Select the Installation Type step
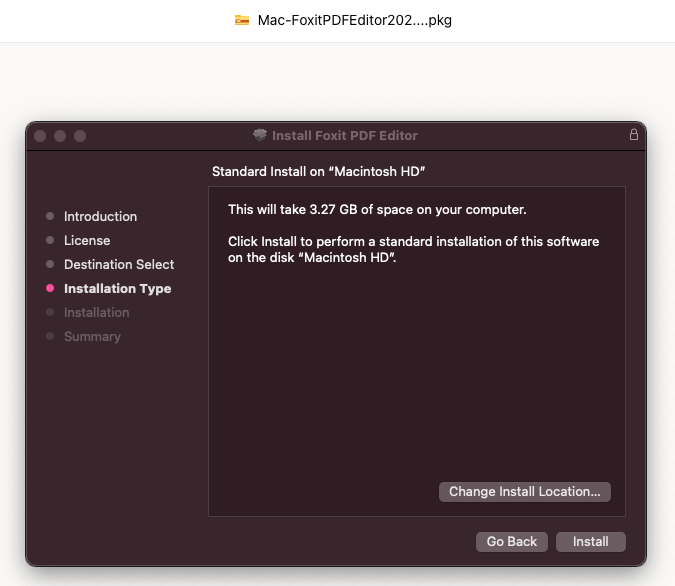This screenshot has height=586, width=675. [x=118, y=288]
